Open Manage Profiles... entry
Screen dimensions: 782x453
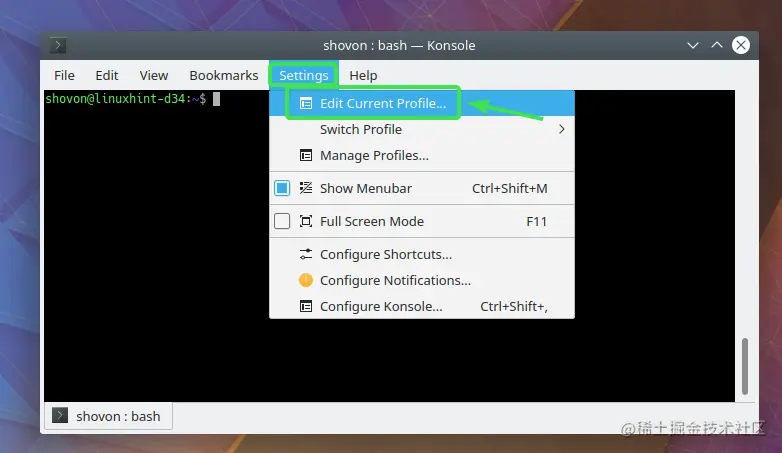pyautogui.click(x=422, y=155)
